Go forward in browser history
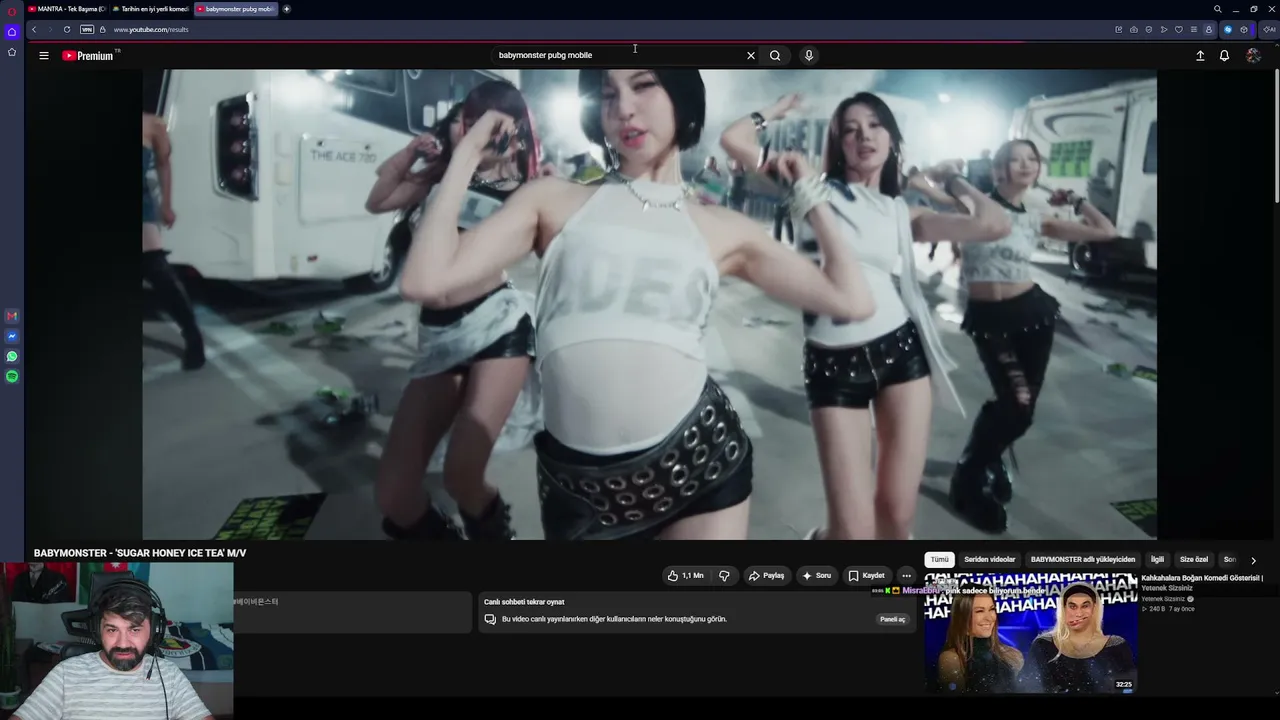The height and width of the screenshot is (720, 1280). (x=50, y=30)
